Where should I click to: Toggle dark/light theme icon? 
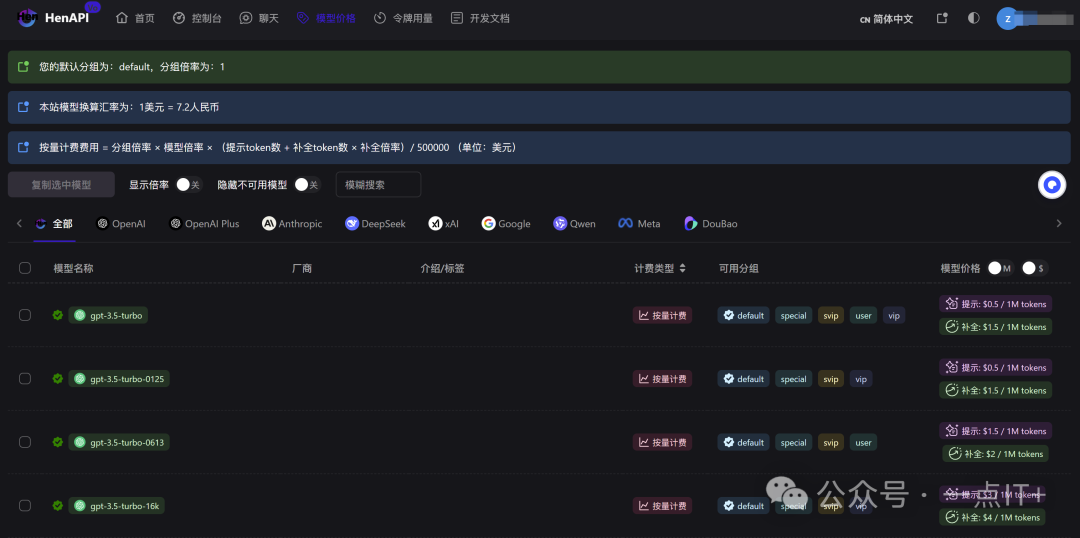tap(973, 19)
